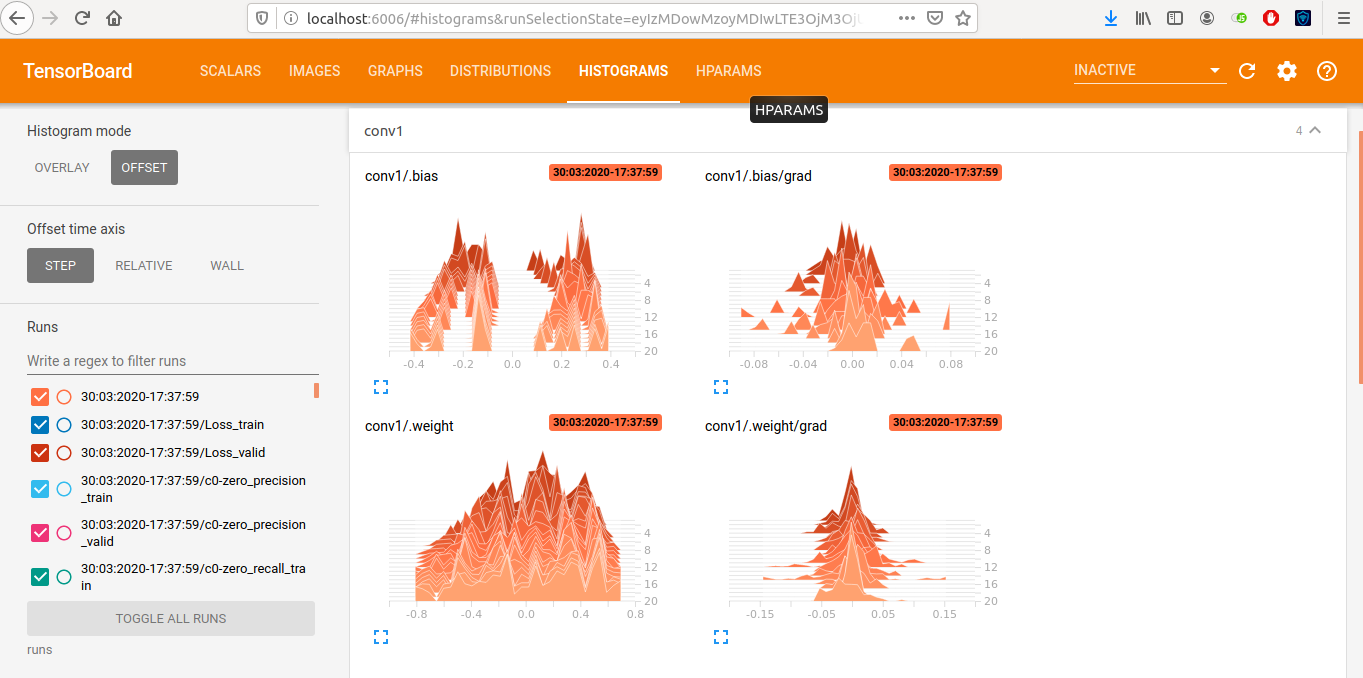Click TOGGLE ALL RUNS button

[x=171, y=618]
